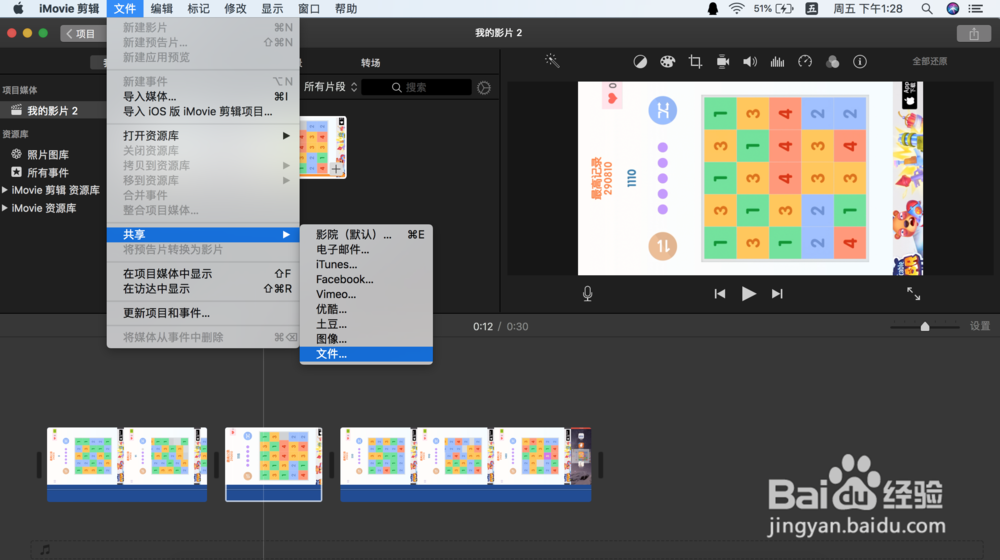
Task: Choose 影院（默认）... share option
Action: click(x=366, y=235)
